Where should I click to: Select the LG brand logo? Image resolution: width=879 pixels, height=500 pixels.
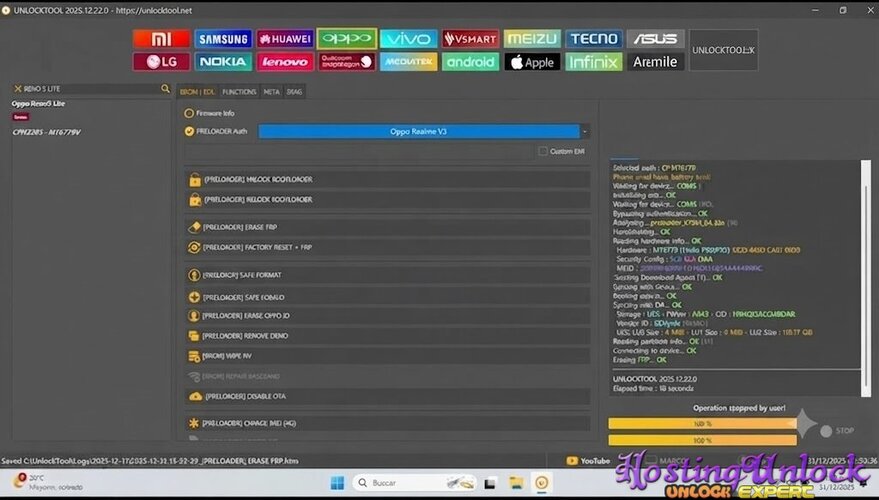click(161, 62)
